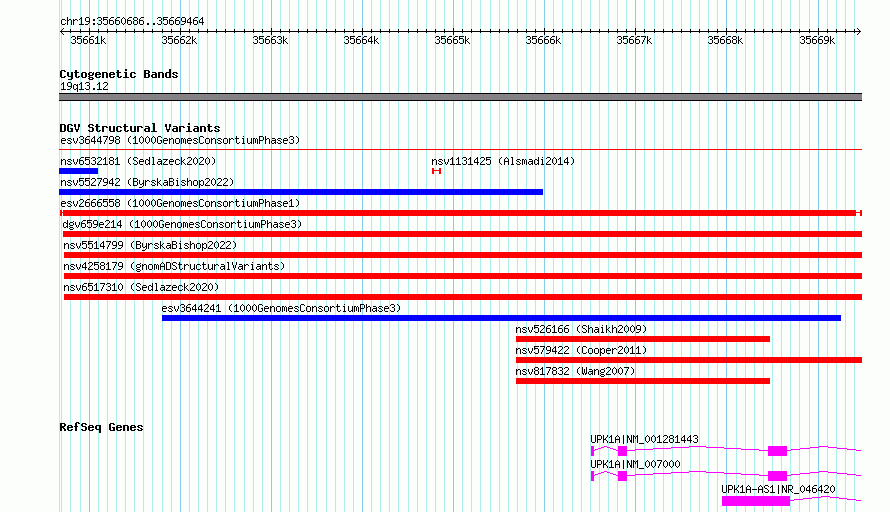
Task: Open gene label UPK1A-AS1|NR_046420
Action: tap(778, 489)
